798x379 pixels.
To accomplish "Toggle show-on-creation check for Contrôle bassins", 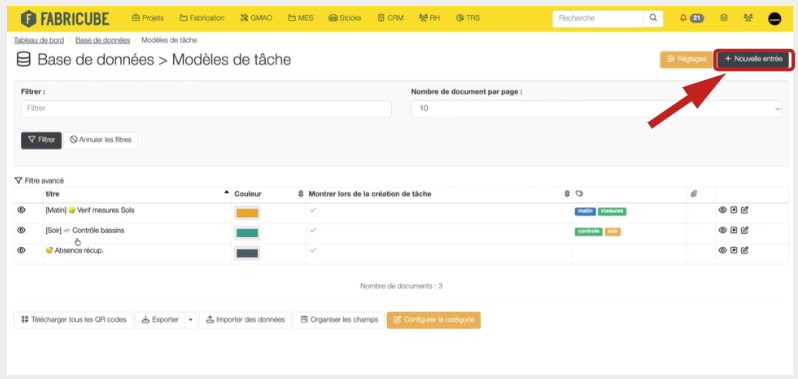I will [313, 230].
